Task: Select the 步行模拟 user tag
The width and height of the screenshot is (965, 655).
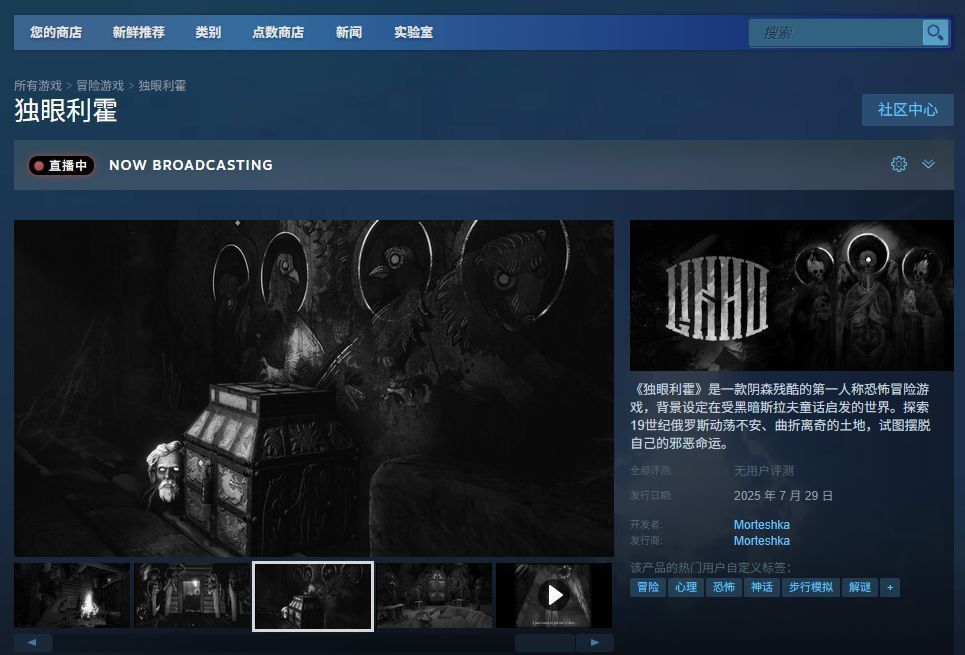Action: 812,587
